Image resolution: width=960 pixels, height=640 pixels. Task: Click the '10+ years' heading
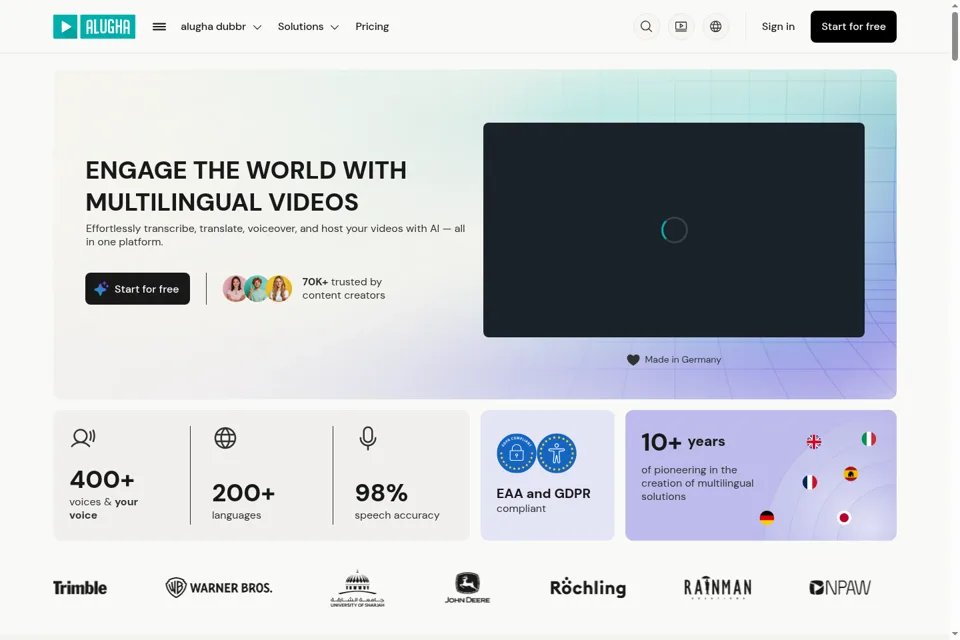[x=683, y=442]
